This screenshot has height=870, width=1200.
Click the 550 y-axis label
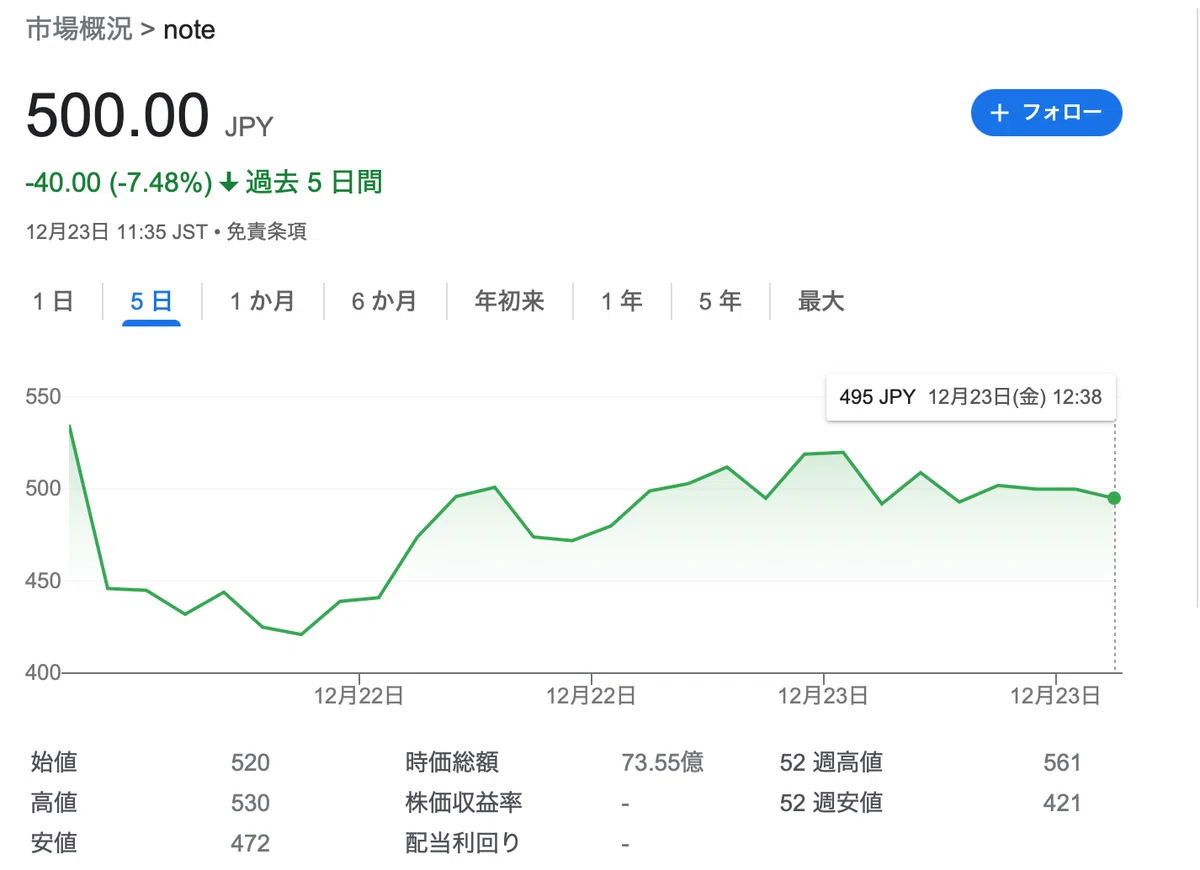tap(44, 397)
